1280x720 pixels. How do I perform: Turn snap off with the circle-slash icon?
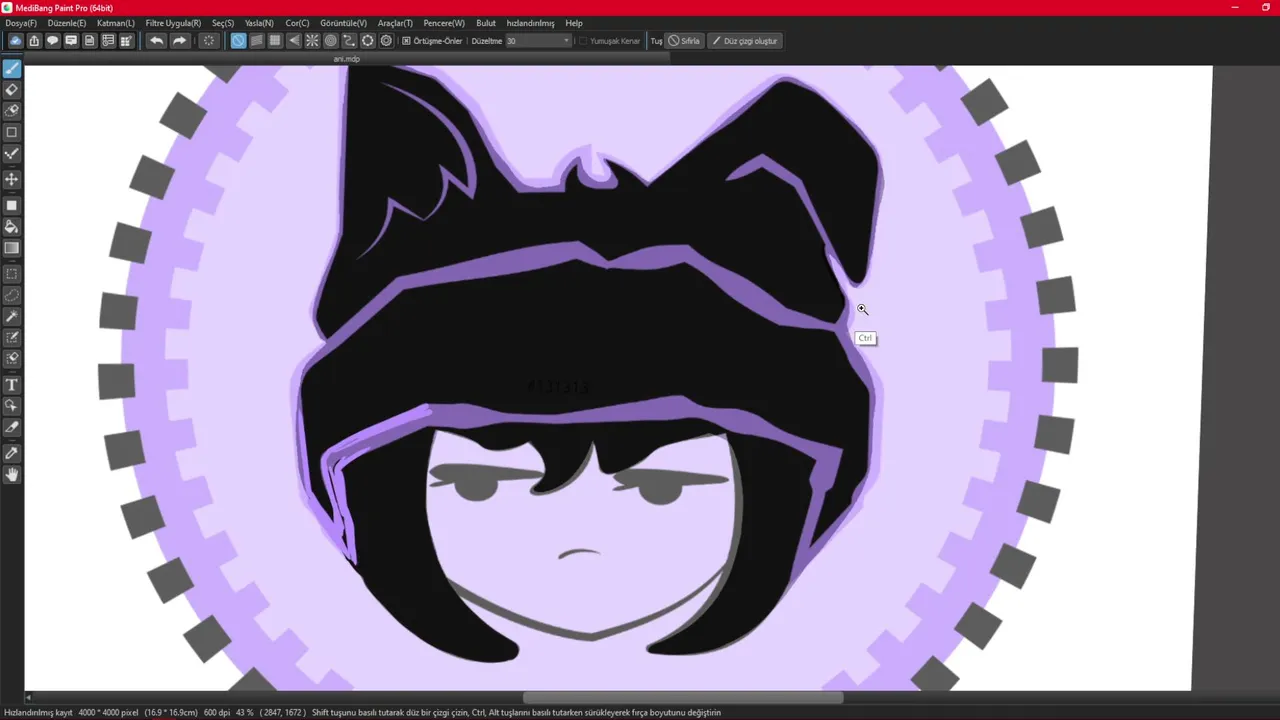coord(238,41)
